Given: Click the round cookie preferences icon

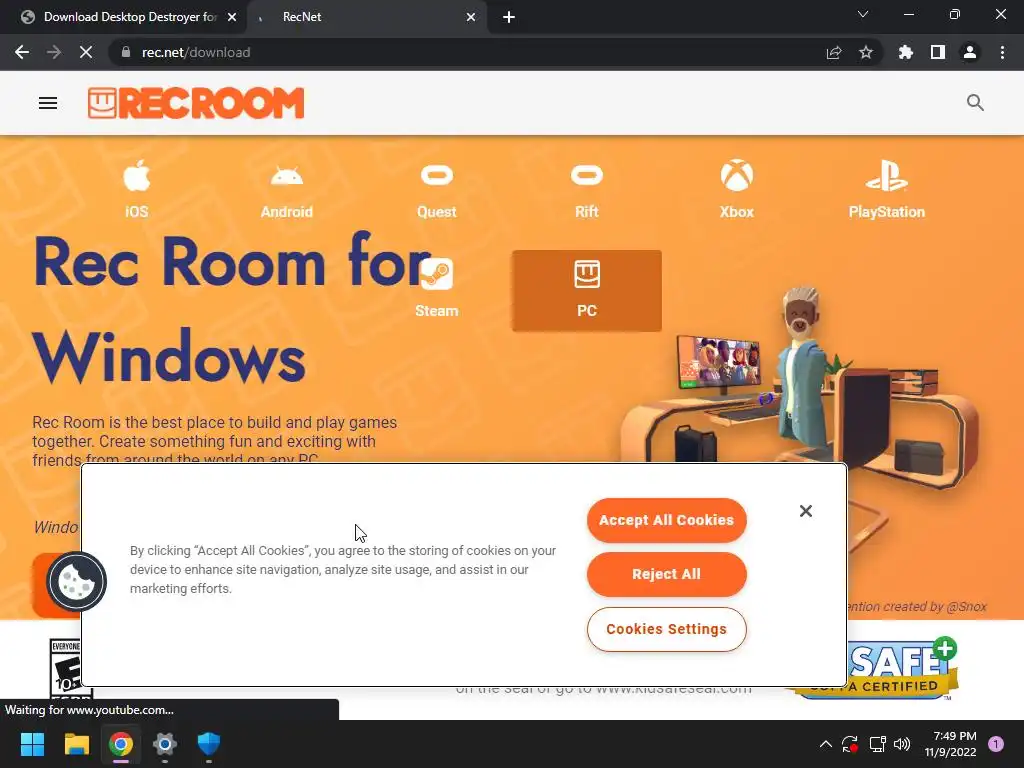Looking at the screenshot, I should point(76,582).
